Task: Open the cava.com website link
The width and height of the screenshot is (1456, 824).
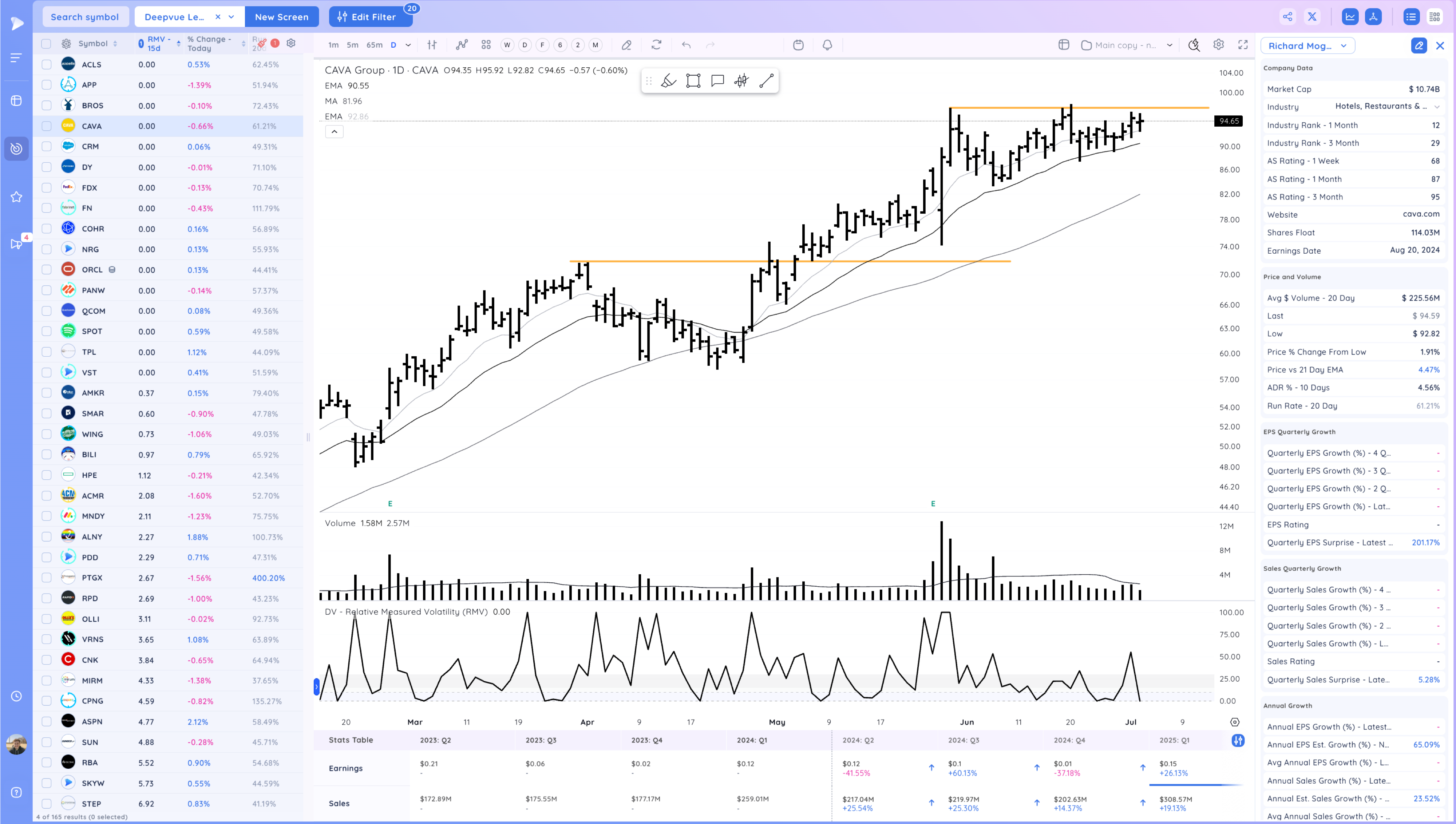Action: (x=1420, y=214)
